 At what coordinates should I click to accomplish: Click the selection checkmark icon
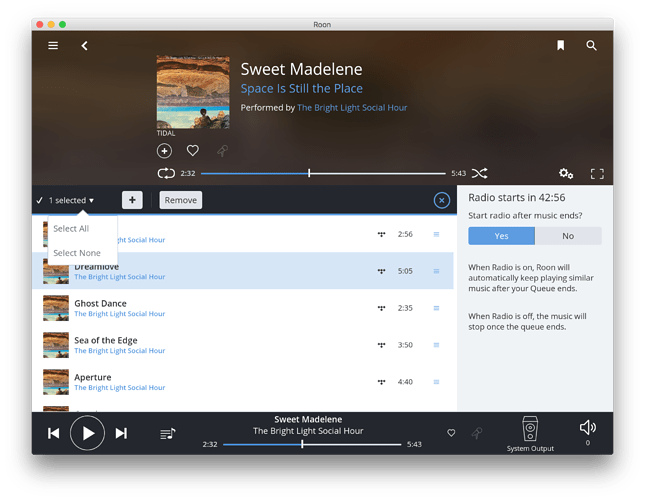click(x=39, y=200)
